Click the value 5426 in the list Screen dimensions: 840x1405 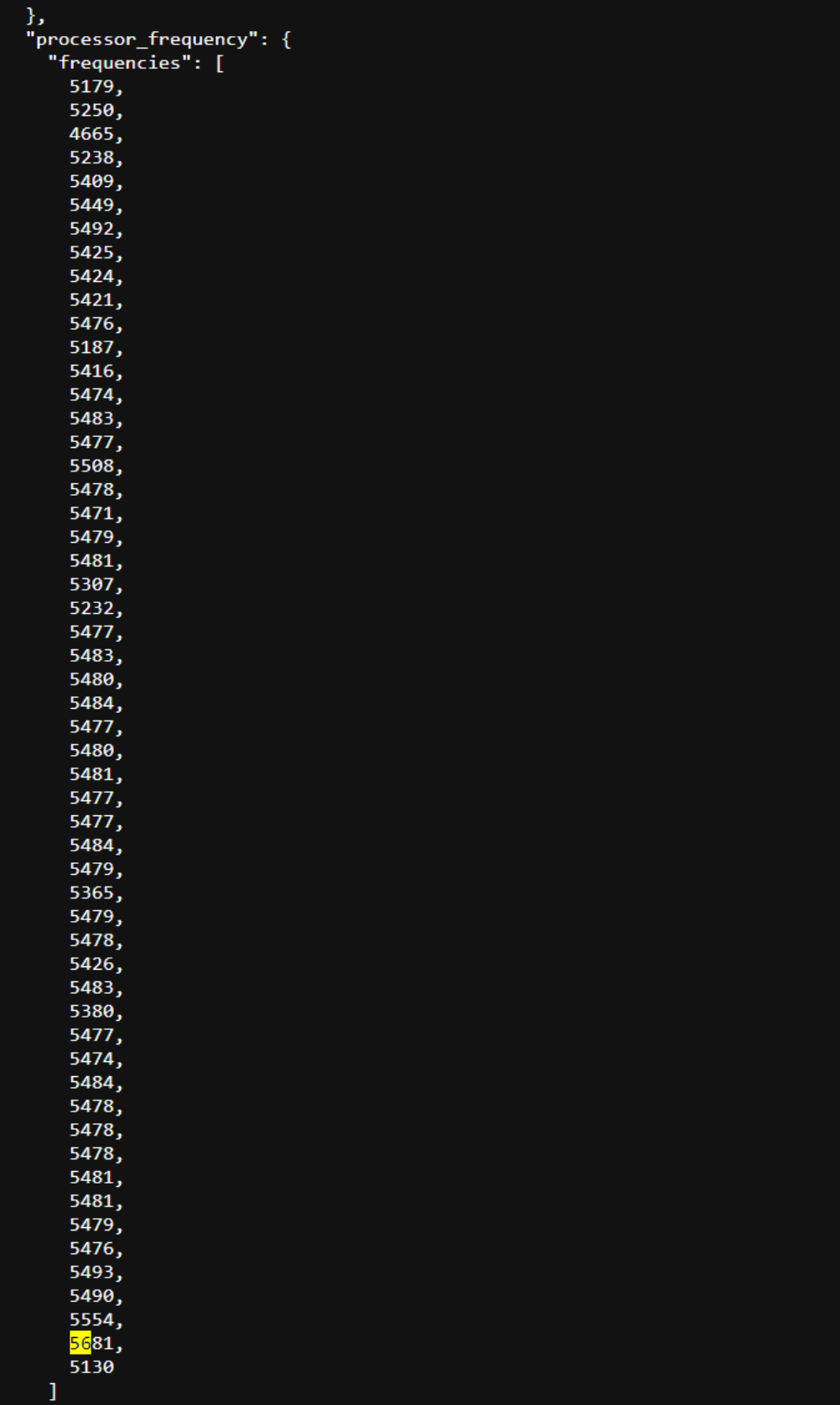(x=91, y=964)
